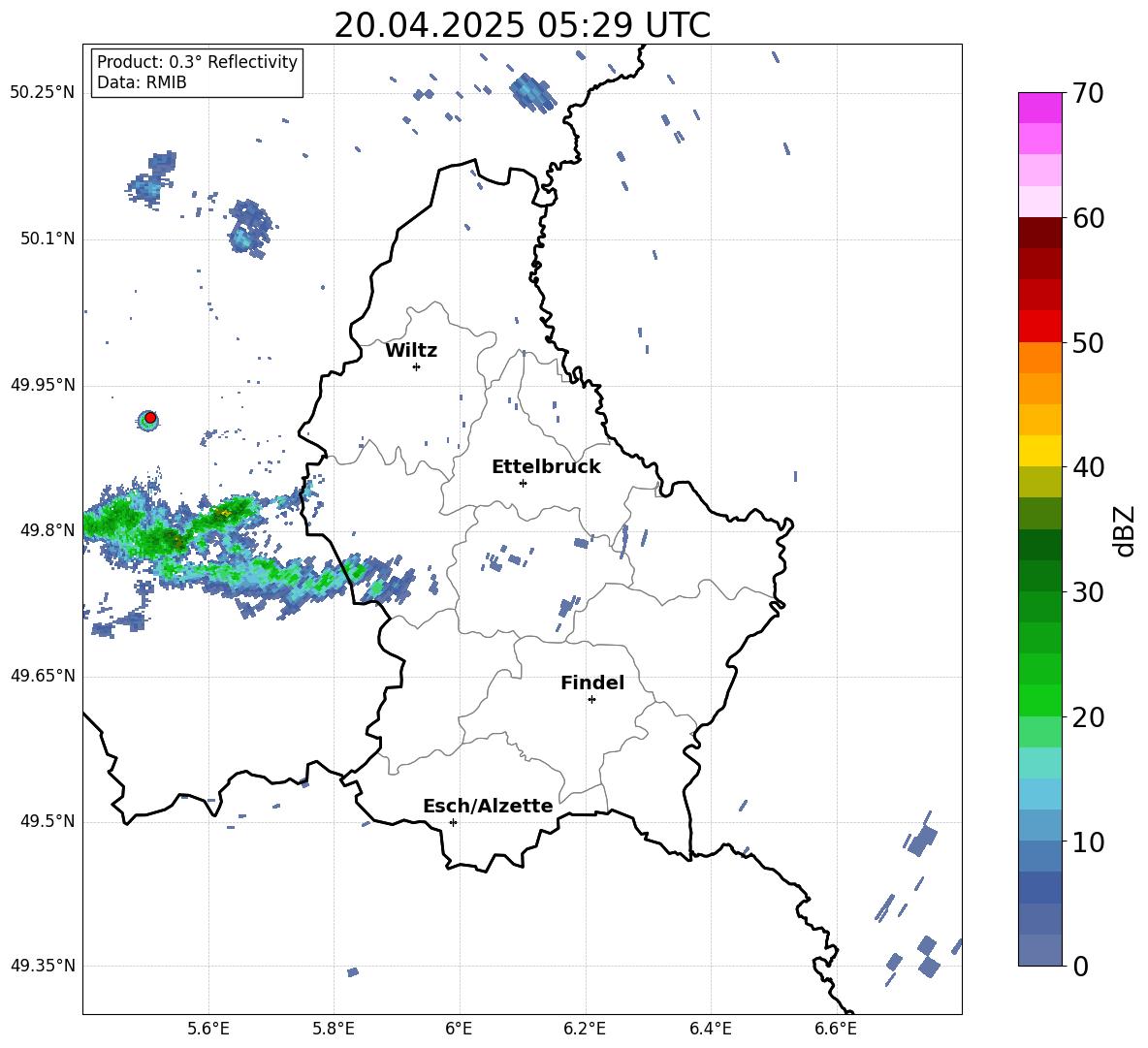The height and width of the screenshot is (1048, 1148).
Task: Click the 6.2°E longitude tick label
Action: click(x=585, y=1029)
